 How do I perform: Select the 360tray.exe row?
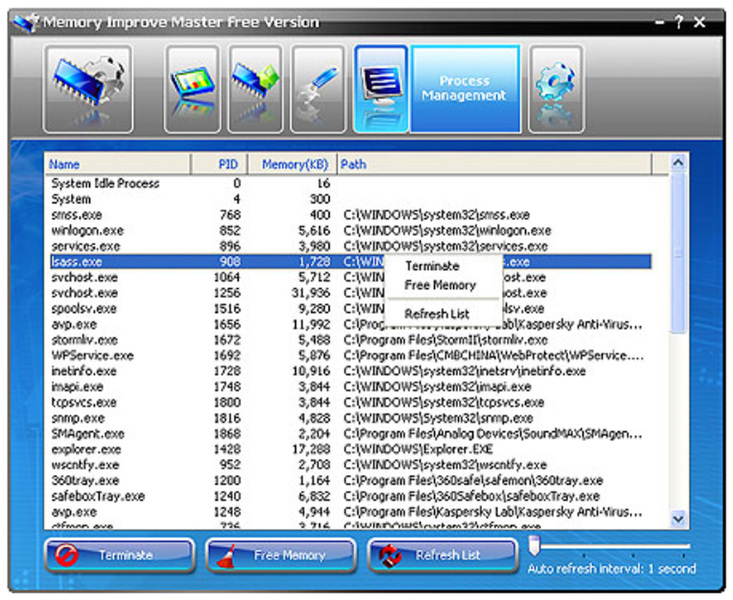click(351, 480)
